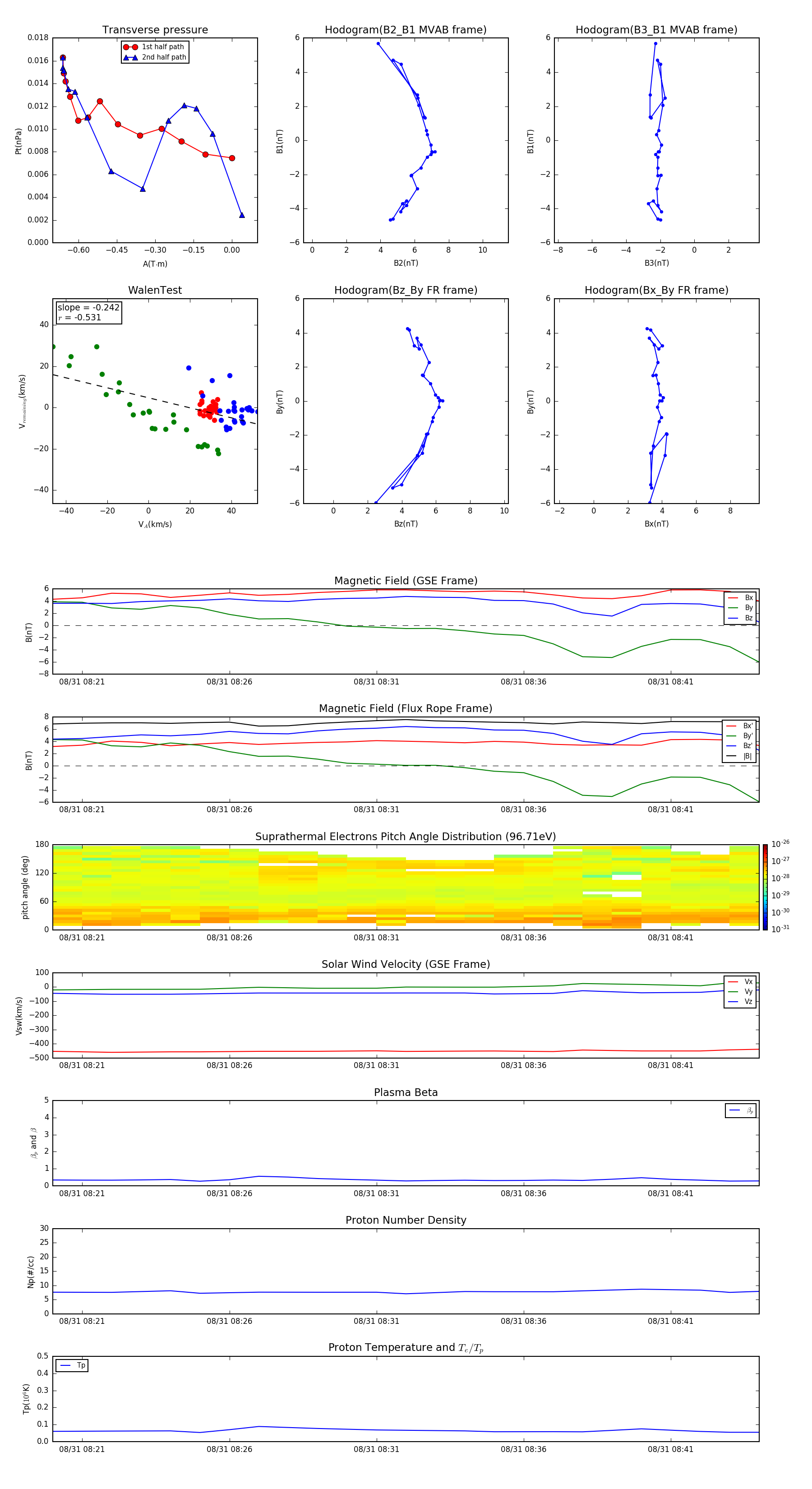Click the 'Transverse pressure' plot title
Image resolution: width=812 pixels, height=1489 pixels.
pyautogui.click(x=155, y=29)
